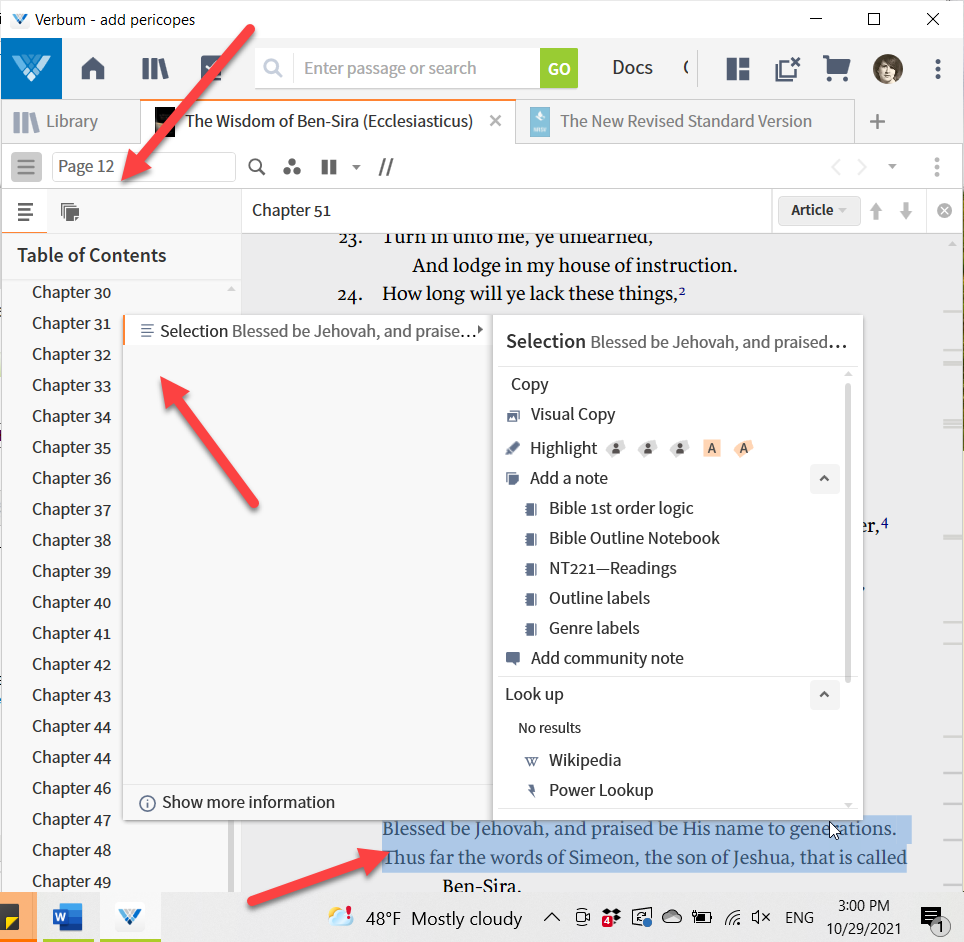Add note to Outline labels notebook

click(x=599, y=598)
